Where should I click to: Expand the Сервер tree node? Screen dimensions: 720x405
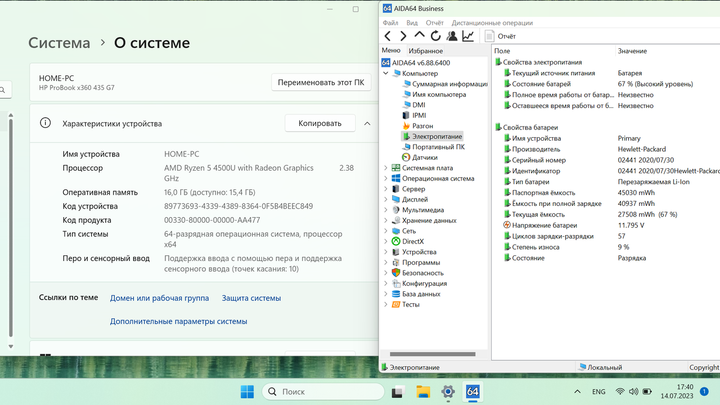[386, 189]
